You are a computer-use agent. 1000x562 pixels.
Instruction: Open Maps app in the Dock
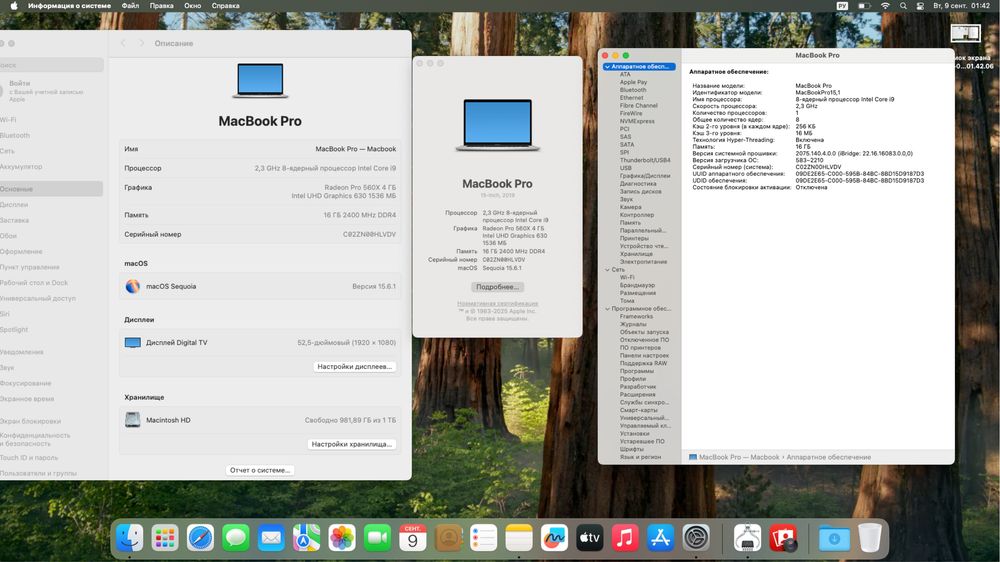(306, 538)
